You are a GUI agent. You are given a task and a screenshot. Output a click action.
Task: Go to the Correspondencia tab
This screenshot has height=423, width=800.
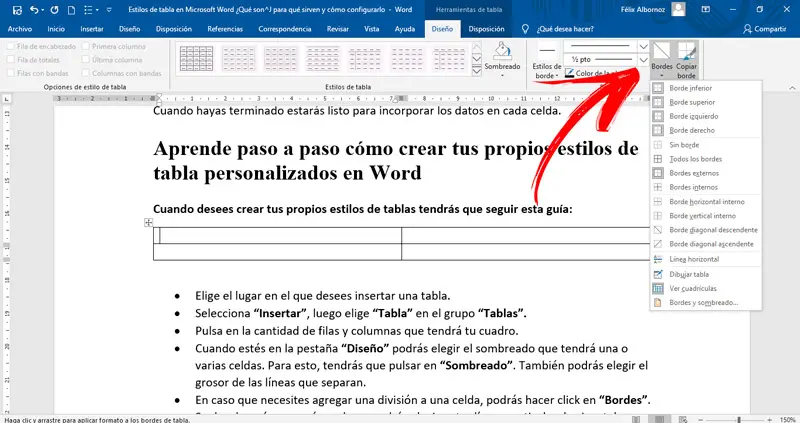coord(285,29)
